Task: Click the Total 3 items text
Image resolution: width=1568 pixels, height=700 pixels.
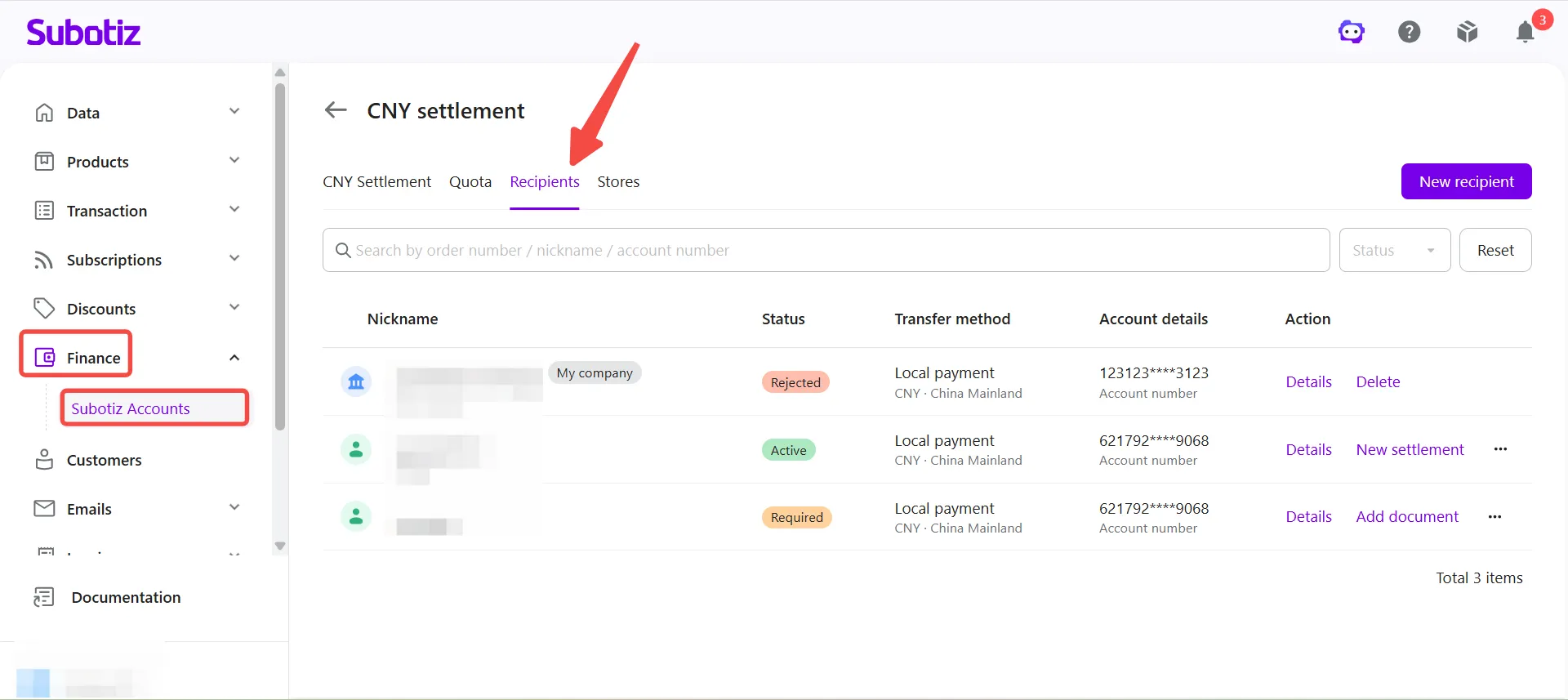Action: click(x=1479, y=577)
